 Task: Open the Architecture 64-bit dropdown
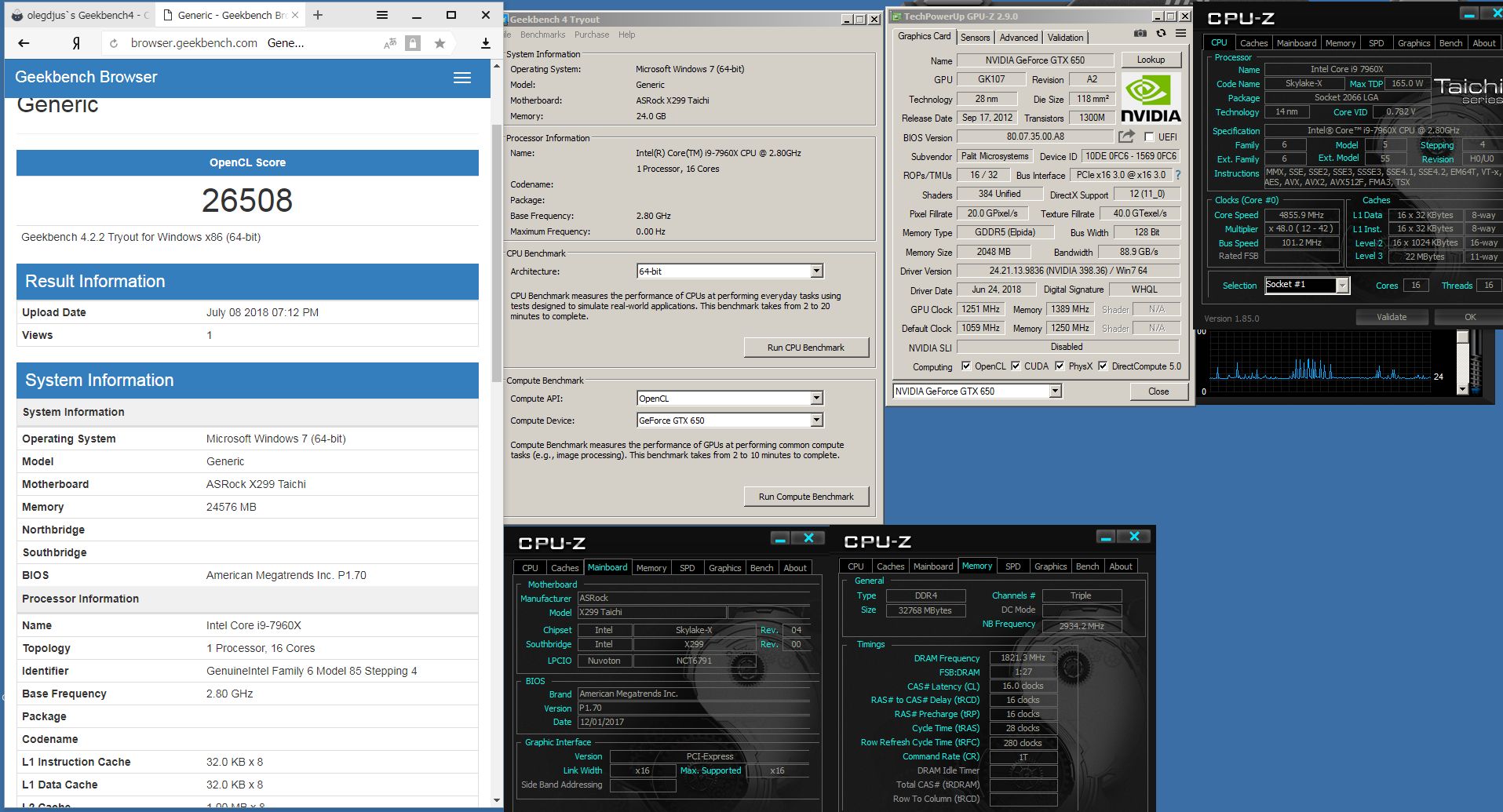click(816, 271)
